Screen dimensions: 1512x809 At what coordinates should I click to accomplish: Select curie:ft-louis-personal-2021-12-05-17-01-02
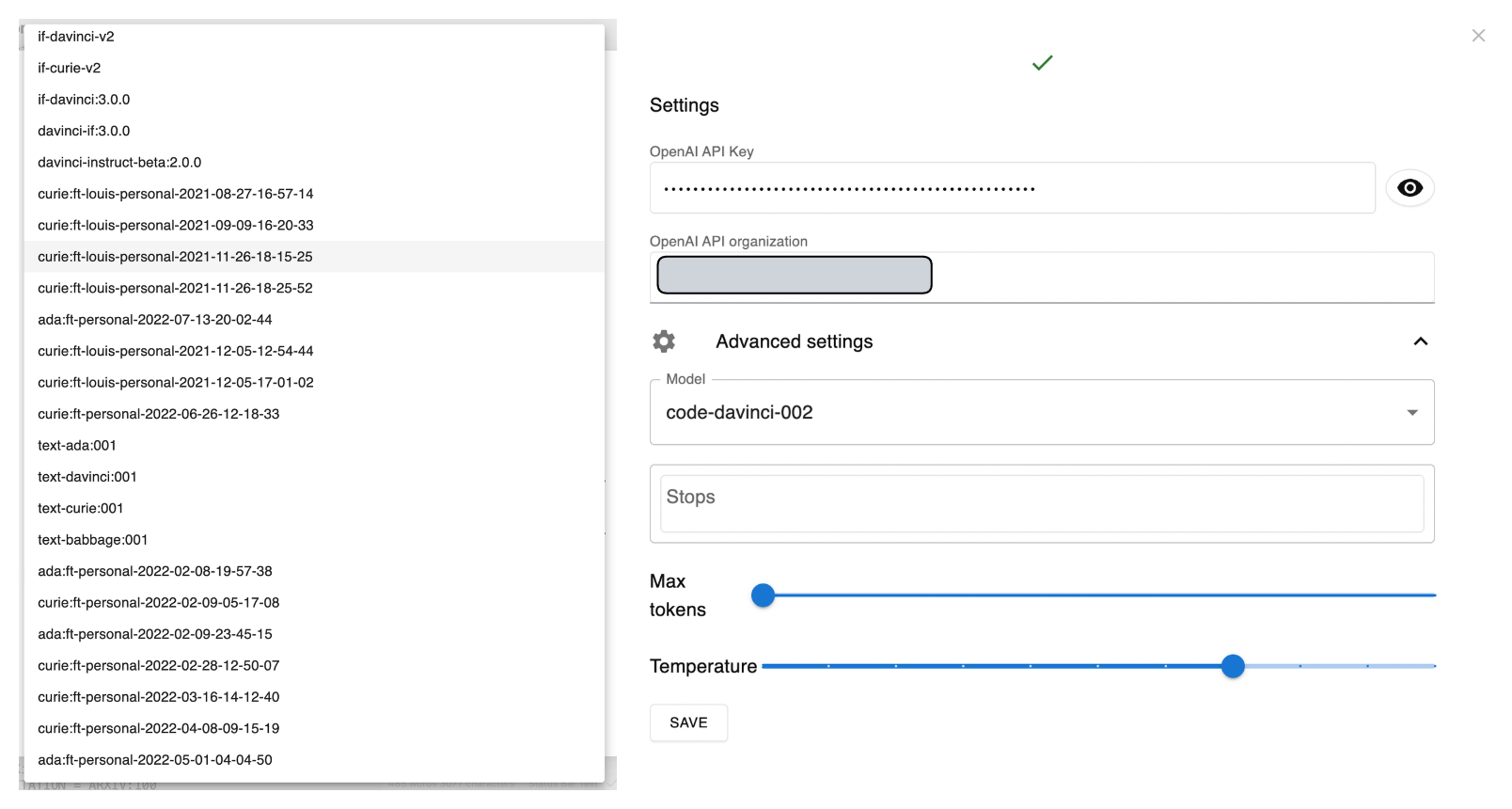[314, 383]
